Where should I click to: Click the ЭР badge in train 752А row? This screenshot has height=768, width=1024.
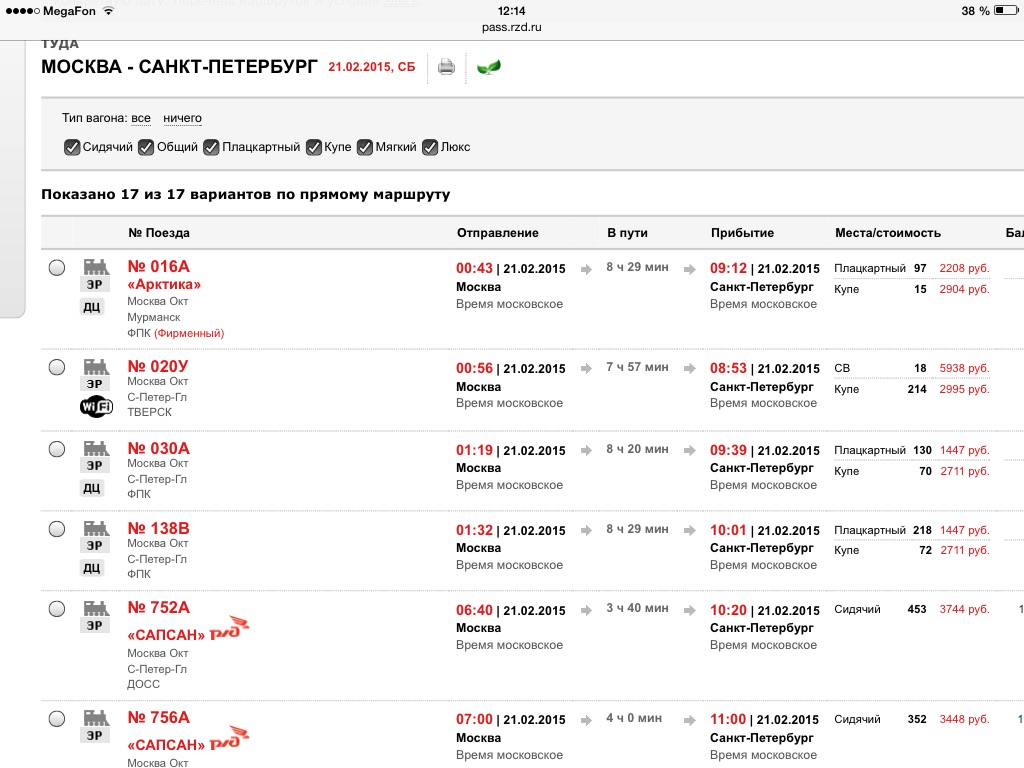95,626
